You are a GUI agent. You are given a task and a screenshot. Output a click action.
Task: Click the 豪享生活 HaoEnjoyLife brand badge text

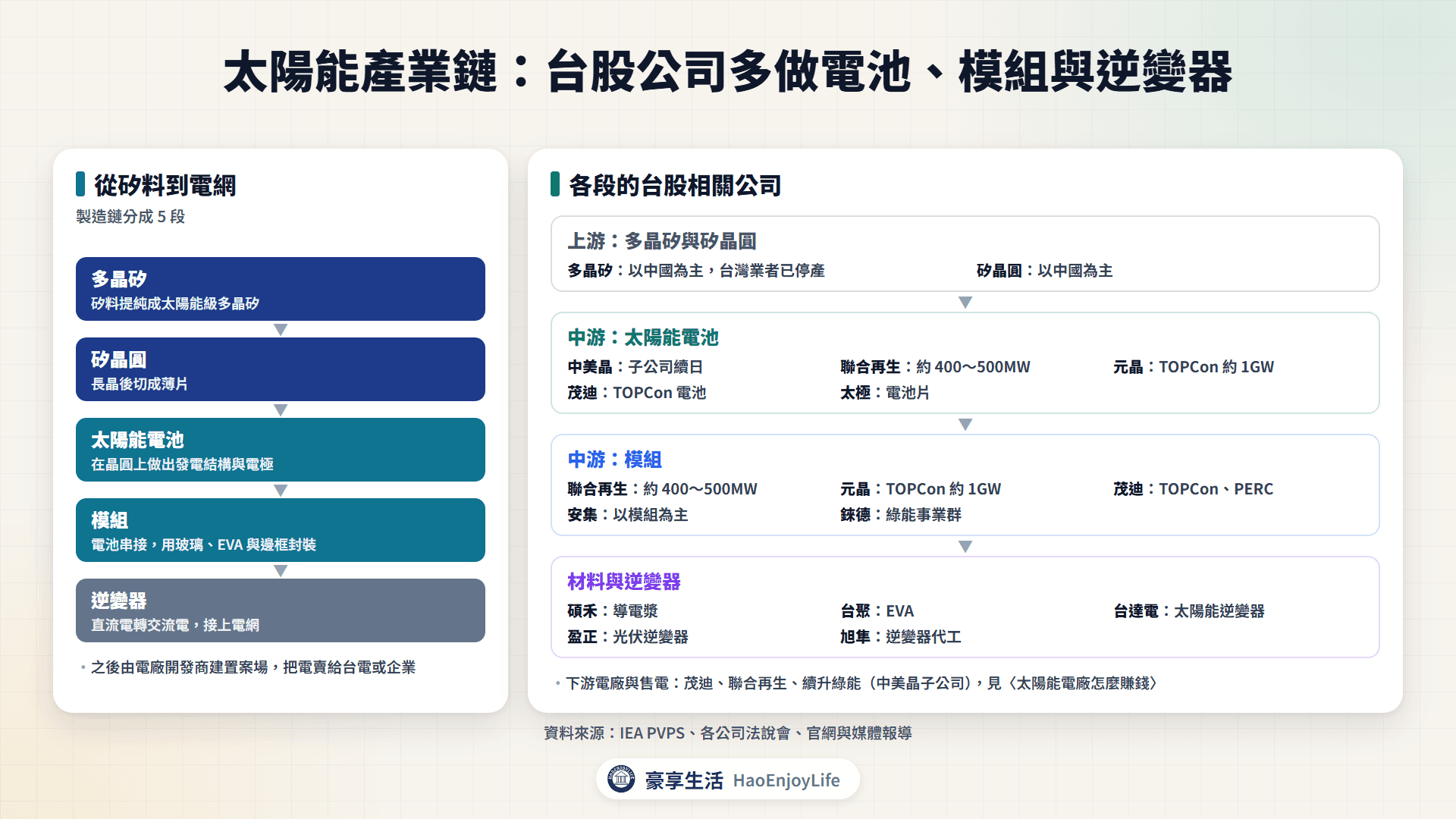(742, 780)
